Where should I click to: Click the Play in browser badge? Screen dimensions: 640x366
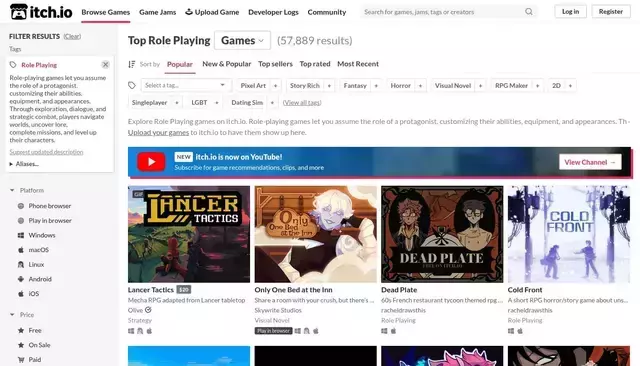273,331
